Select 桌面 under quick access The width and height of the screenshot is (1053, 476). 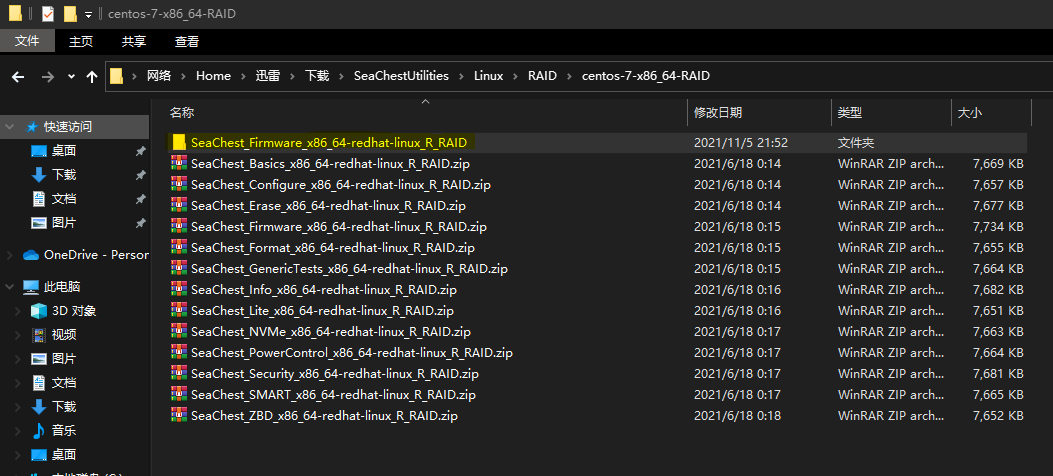pyautogui.click(x=64, y=151)
